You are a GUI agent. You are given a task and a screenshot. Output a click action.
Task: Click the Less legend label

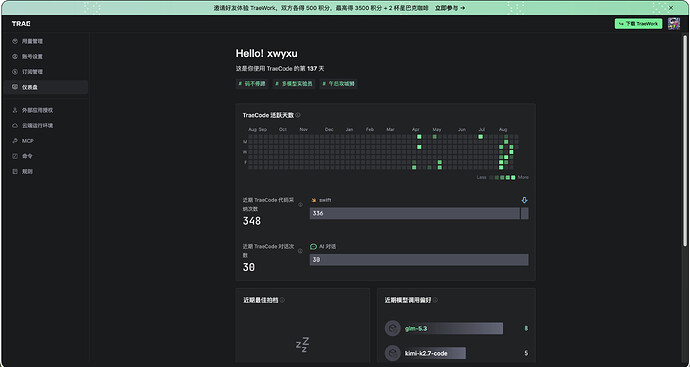coord(481,177)
